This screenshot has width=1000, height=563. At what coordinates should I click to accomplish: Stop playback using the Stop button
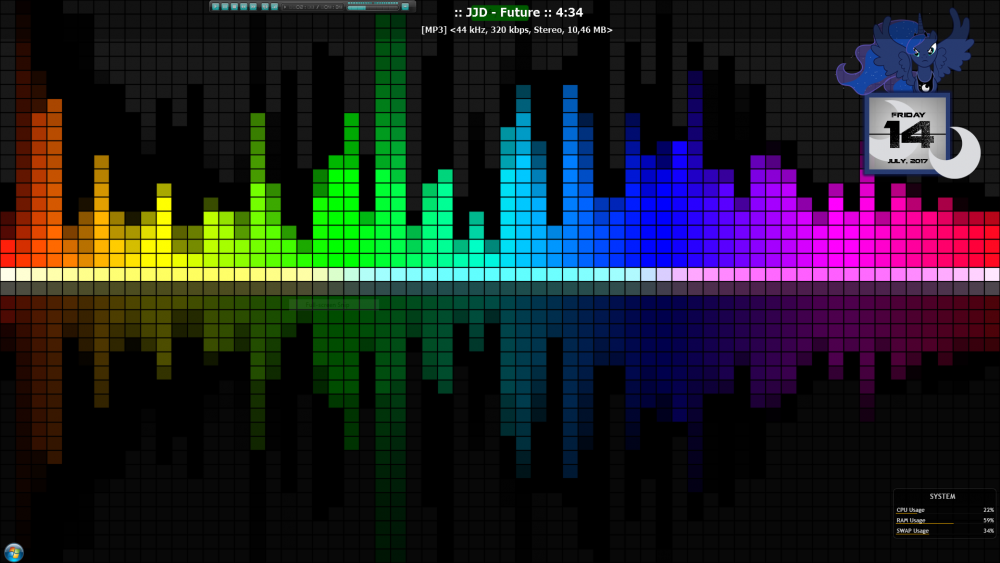pos(234,7)
